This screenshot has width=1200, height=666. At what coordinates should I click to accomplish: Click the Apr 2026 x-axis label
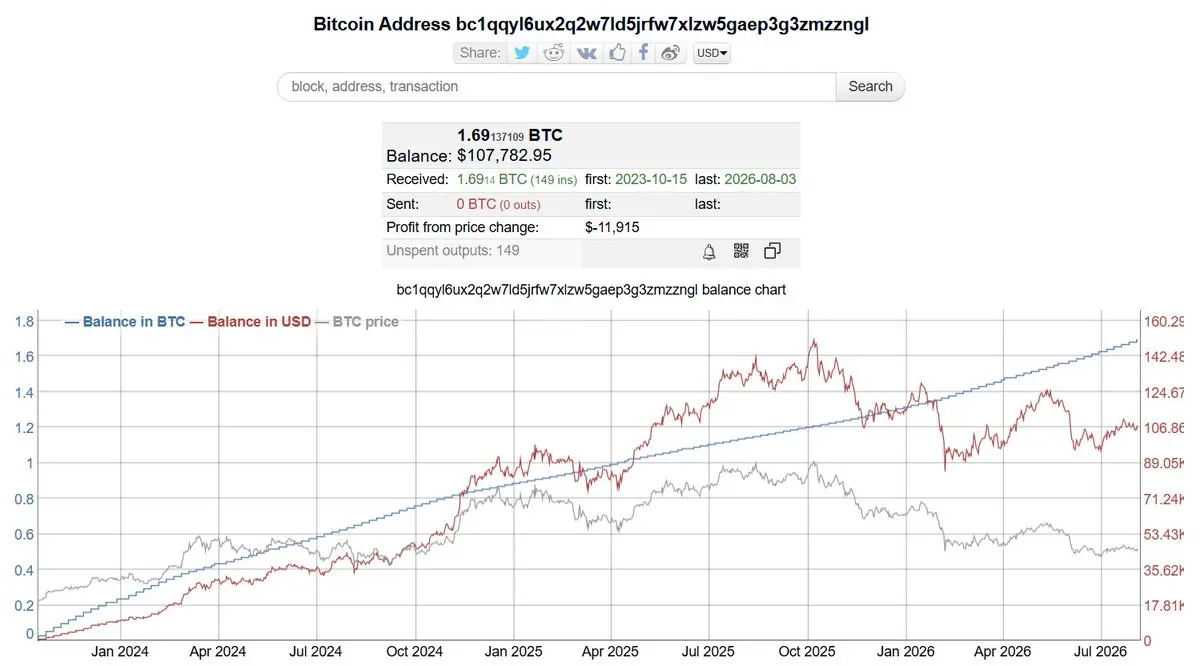[x=1003, y=651]
